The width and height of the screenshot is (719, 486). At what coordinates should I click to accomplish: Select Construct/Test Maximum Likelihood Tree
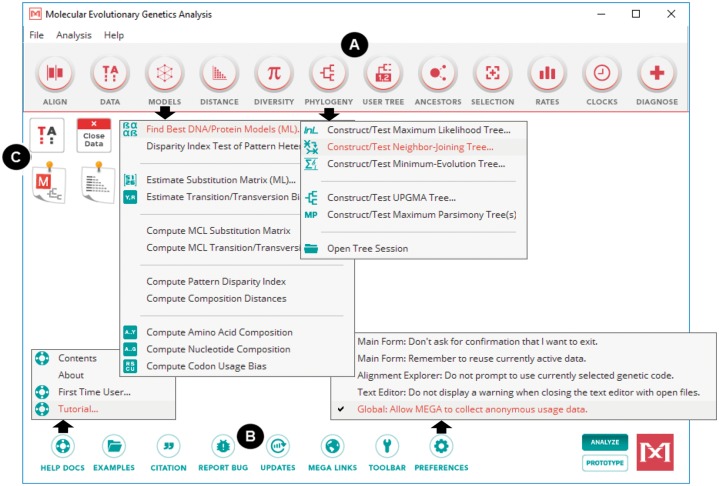tap(414, 130)
